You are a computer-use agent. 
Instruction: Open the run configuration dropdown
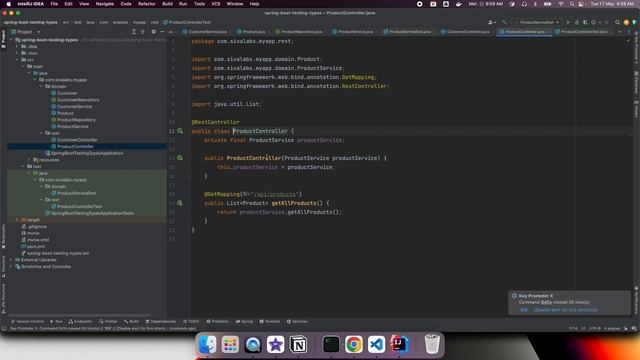click(x=537, y=22)
